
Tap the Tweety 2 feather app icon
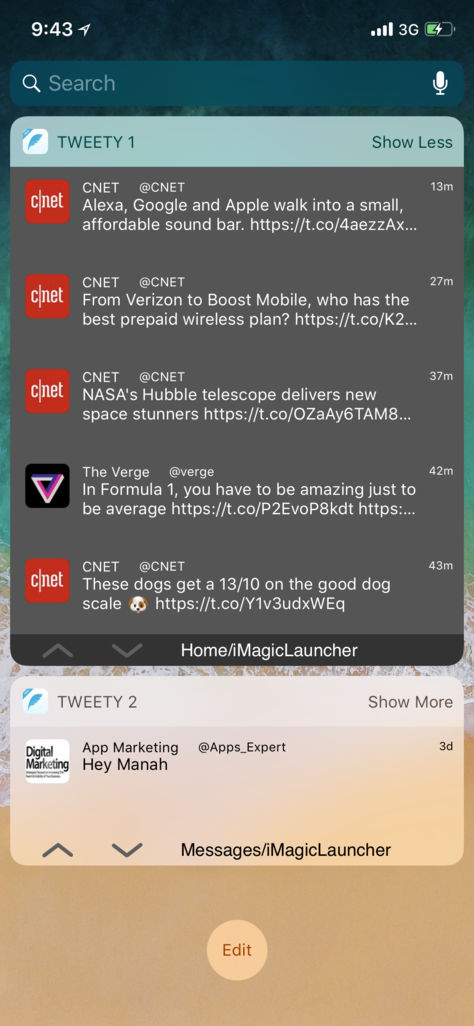pyautogui.click(x=35, y=701)
